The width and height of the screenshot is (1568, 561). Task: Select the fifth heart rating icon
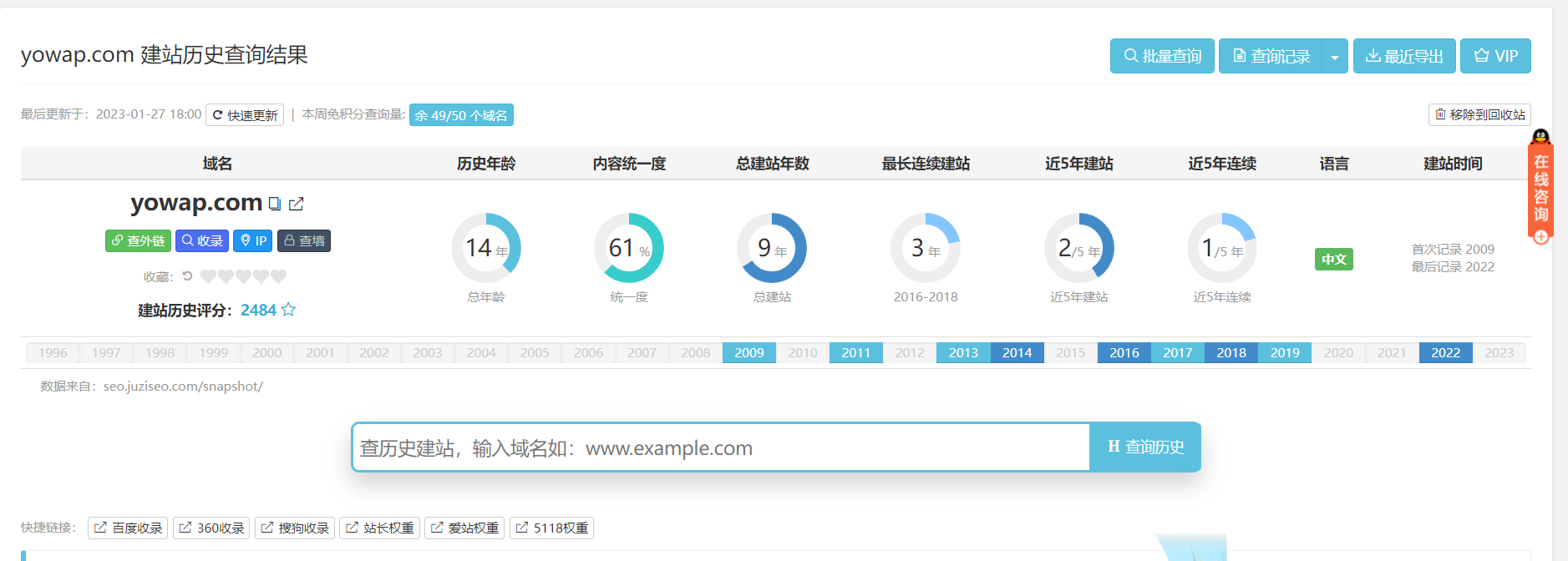[278, 276]
